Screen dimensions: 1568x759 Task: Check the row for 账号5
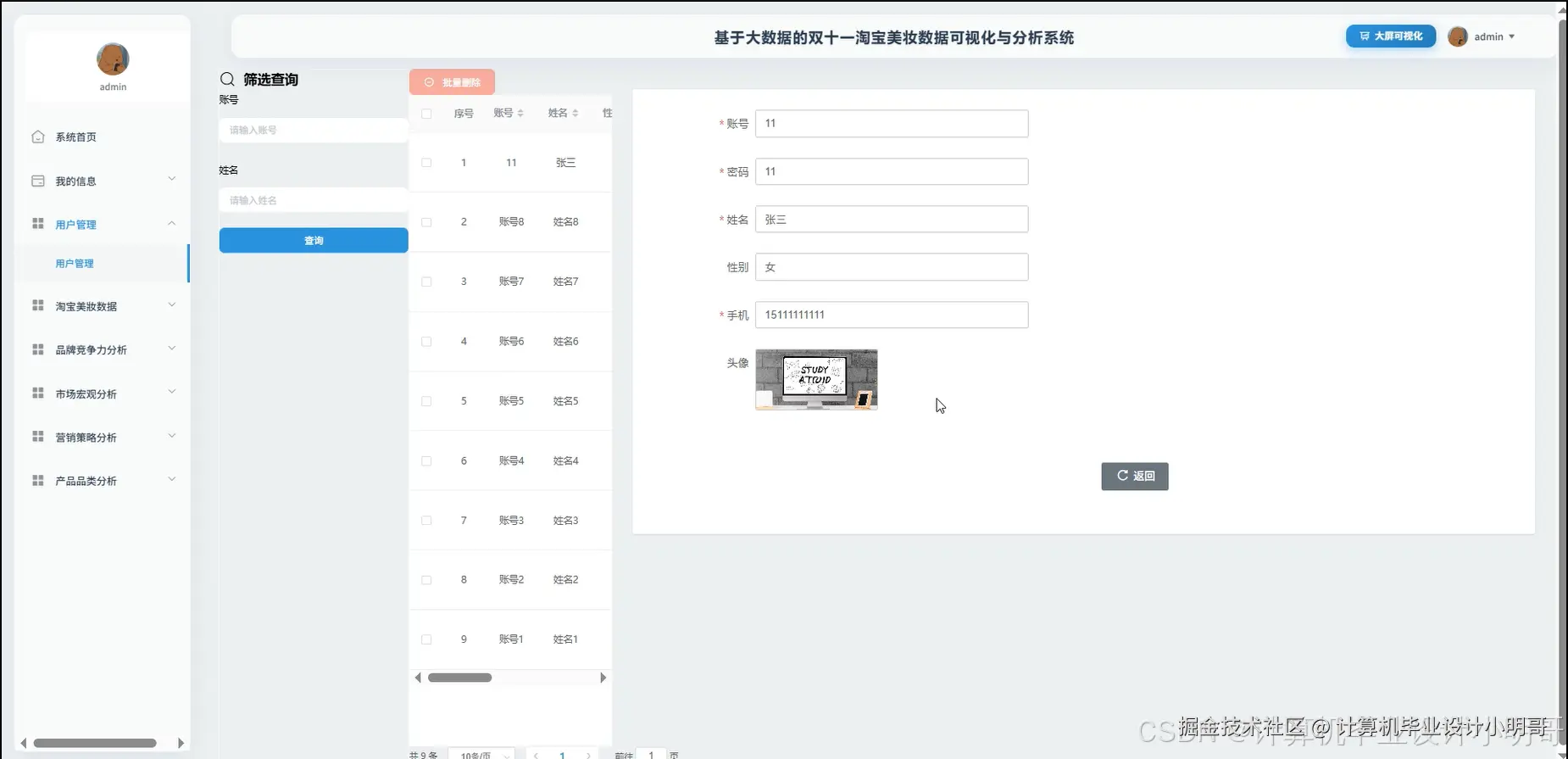pyautogui.click(x=426, y=401)
